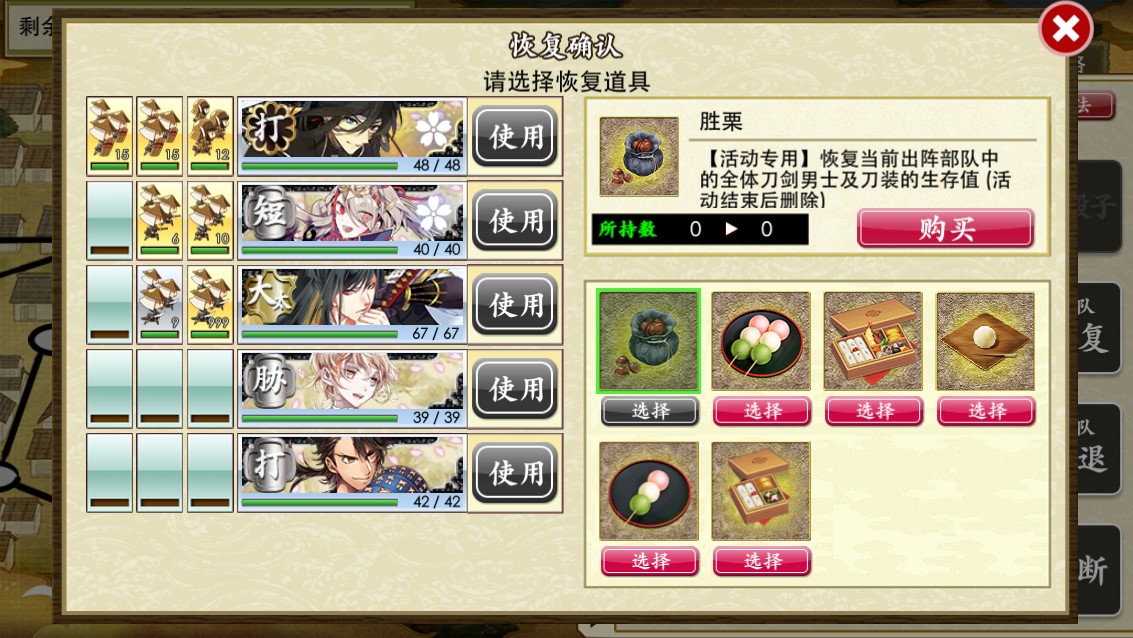The height and width of the screenshot is (638, 1133).
Task: Close the 恢复确认 dialog with red X
Action: 1066,29
